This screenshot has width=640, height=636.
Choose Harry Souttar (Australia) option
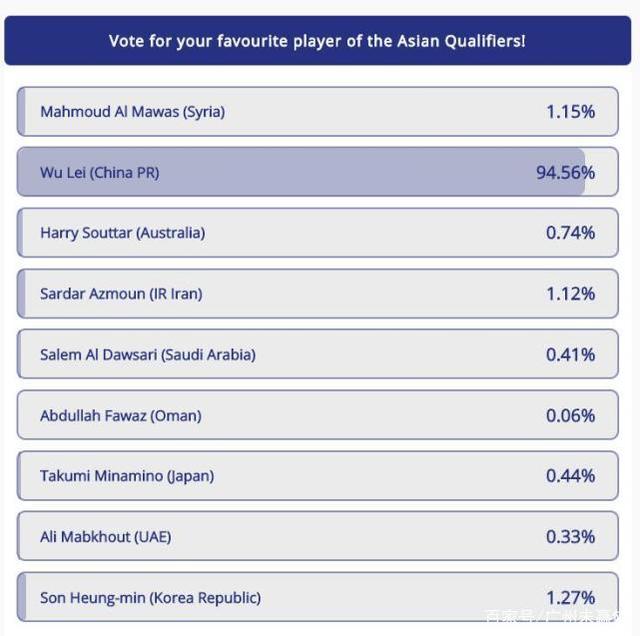point(122,233)
